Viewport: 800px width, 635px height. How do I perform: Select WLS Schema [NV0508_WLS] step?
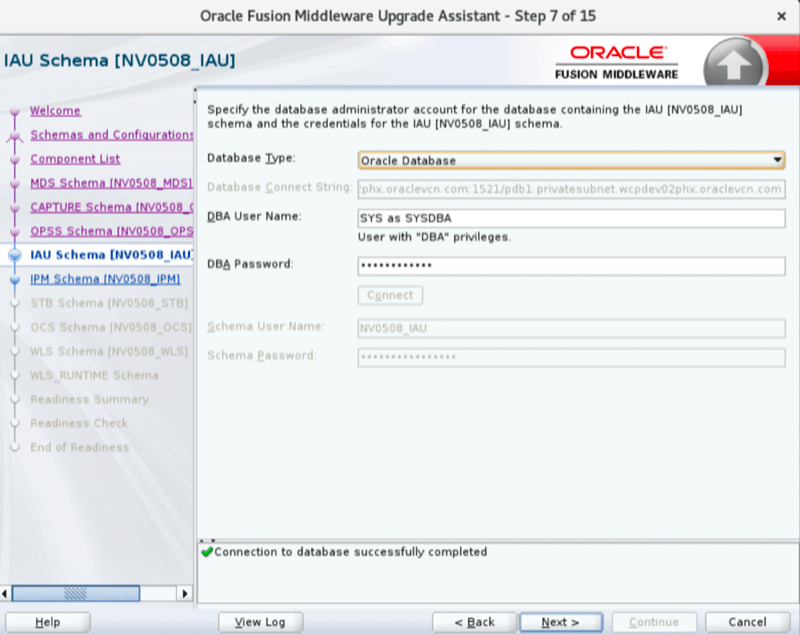point(109,351)
